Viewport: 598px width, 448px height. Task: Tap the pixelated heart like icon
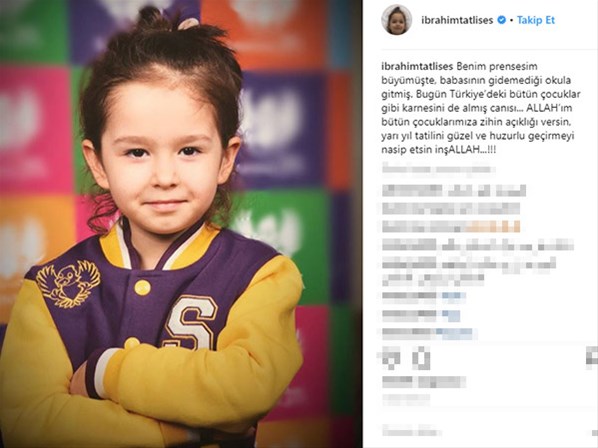391,358
